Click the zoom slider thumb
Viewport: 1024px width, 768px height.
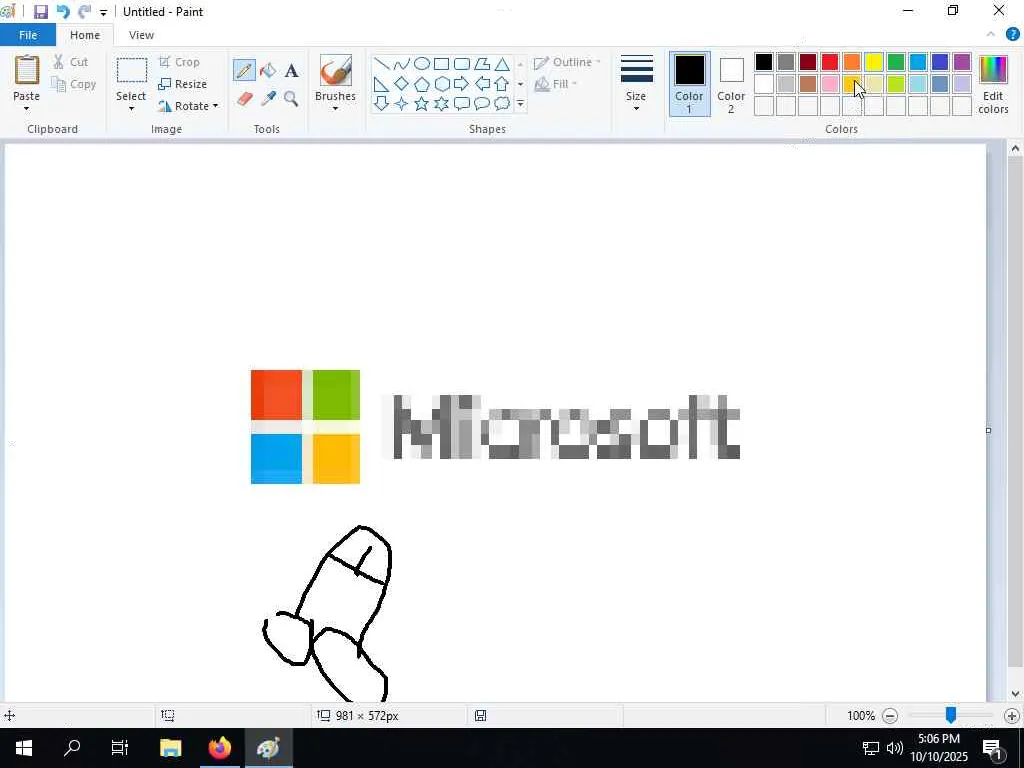[x=951, y=715]
